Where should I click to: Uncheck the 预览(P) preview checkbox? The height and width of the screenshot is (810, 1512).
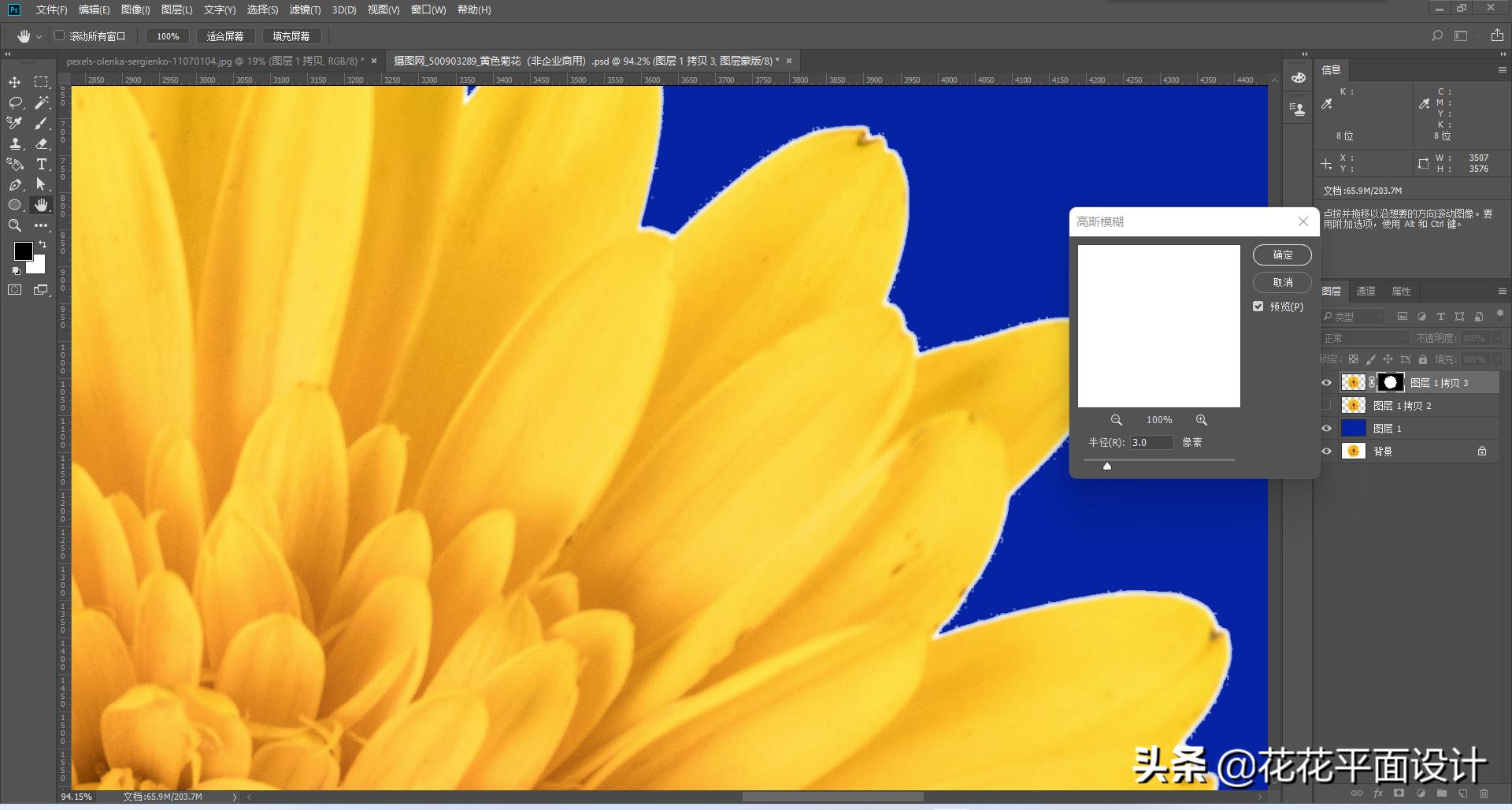point(1258,307)
